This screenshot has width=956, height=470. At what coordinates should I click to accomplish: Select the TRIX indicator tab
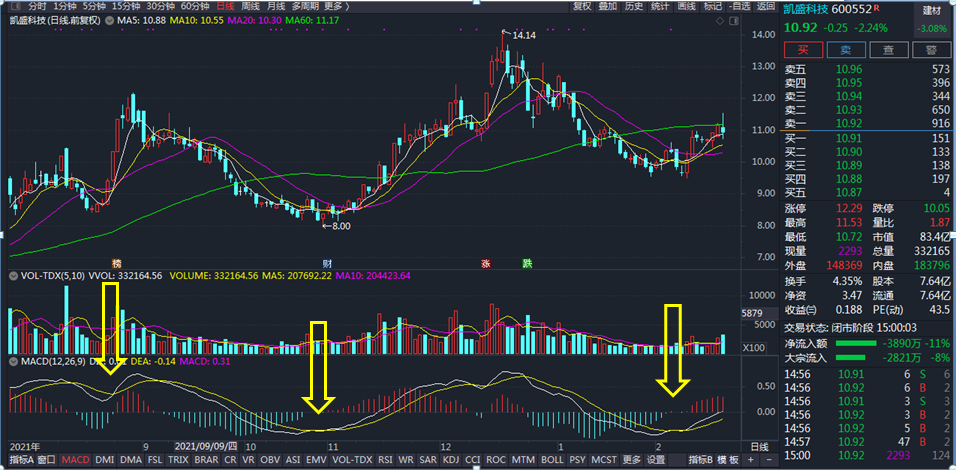(x=178, y=459)
